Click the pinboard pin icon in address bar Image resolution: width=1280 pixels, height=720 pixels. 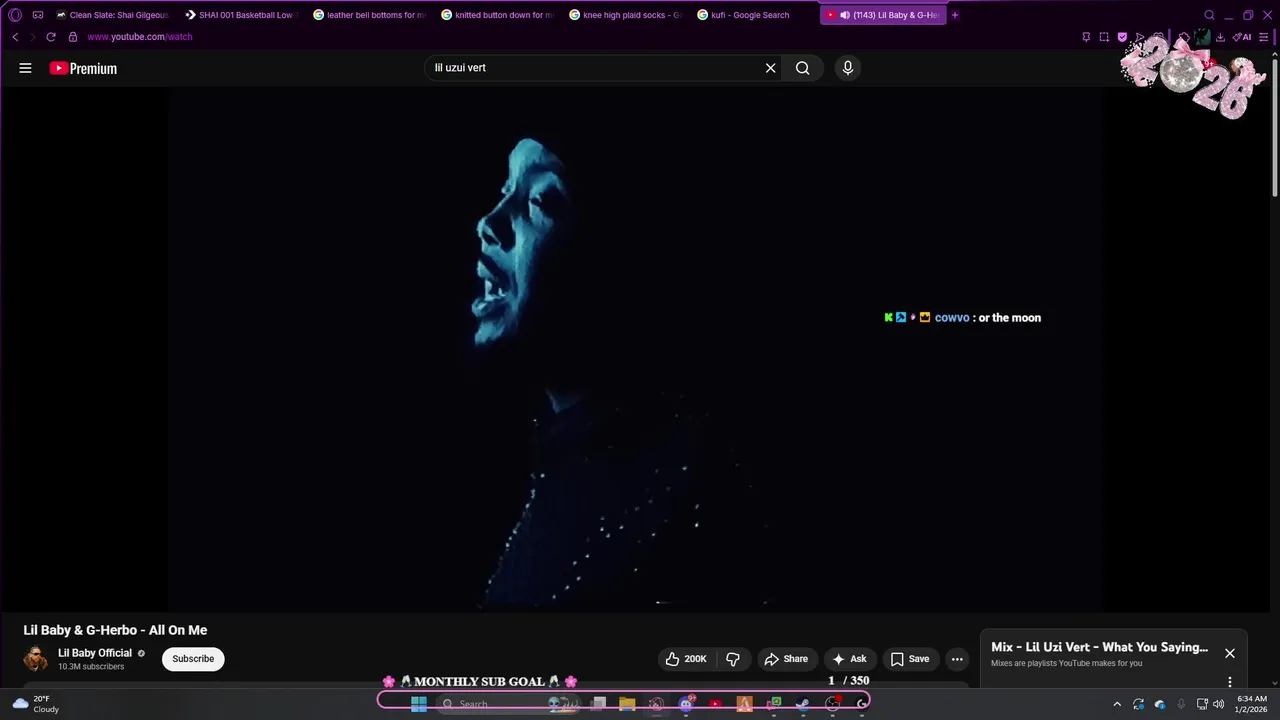coord(1086,37)
